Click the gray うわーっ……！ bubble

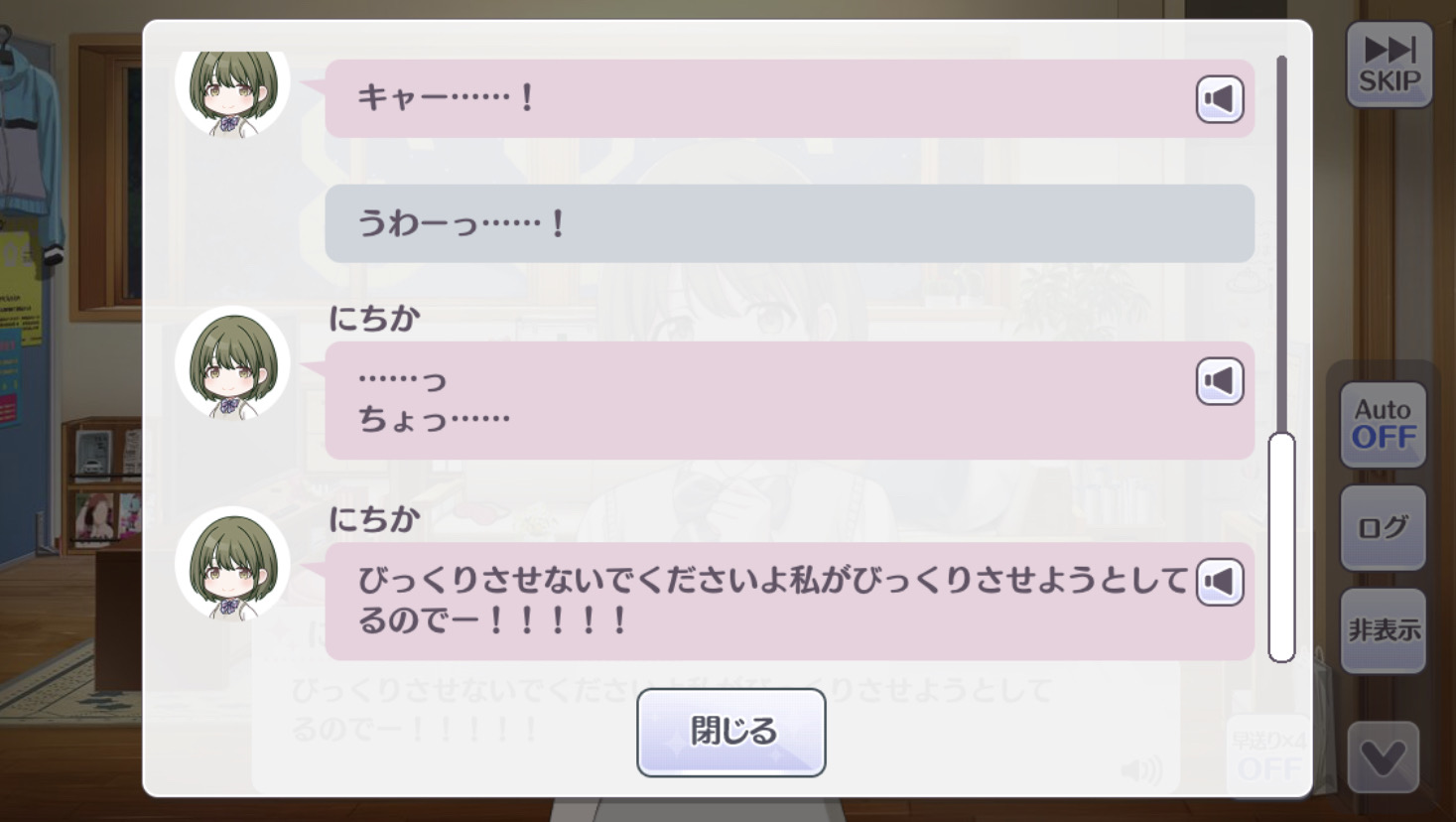pyautogui.click(x=790, y=223)
